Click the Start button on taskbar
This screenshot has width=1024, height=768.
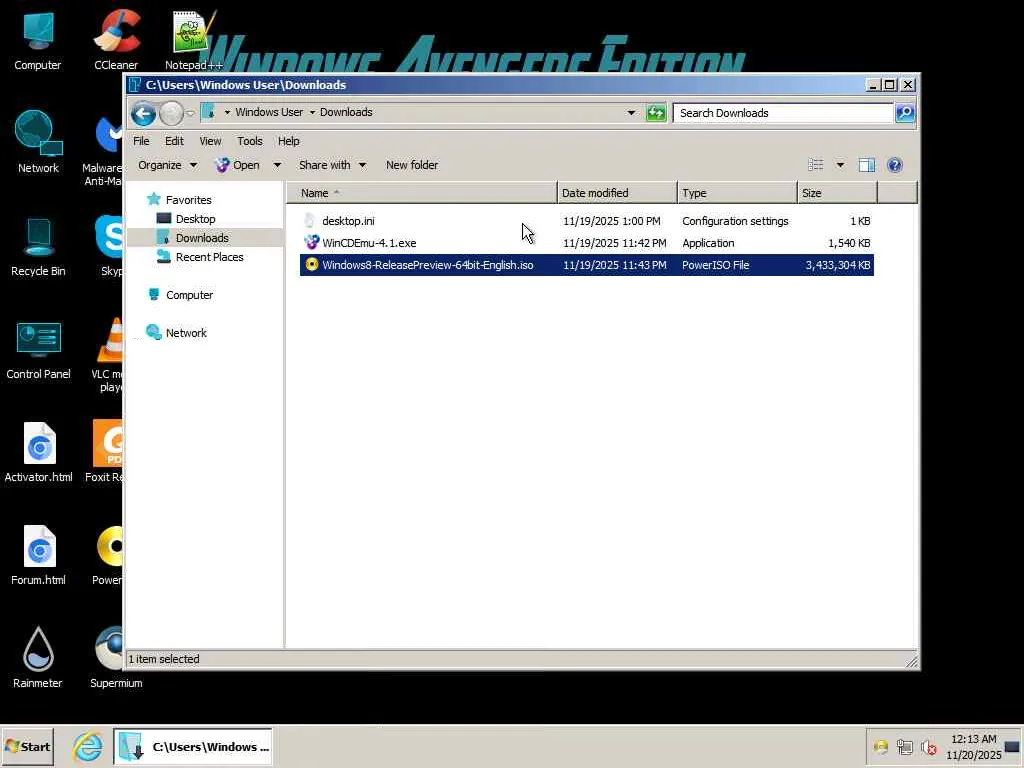tap(27, 746)
